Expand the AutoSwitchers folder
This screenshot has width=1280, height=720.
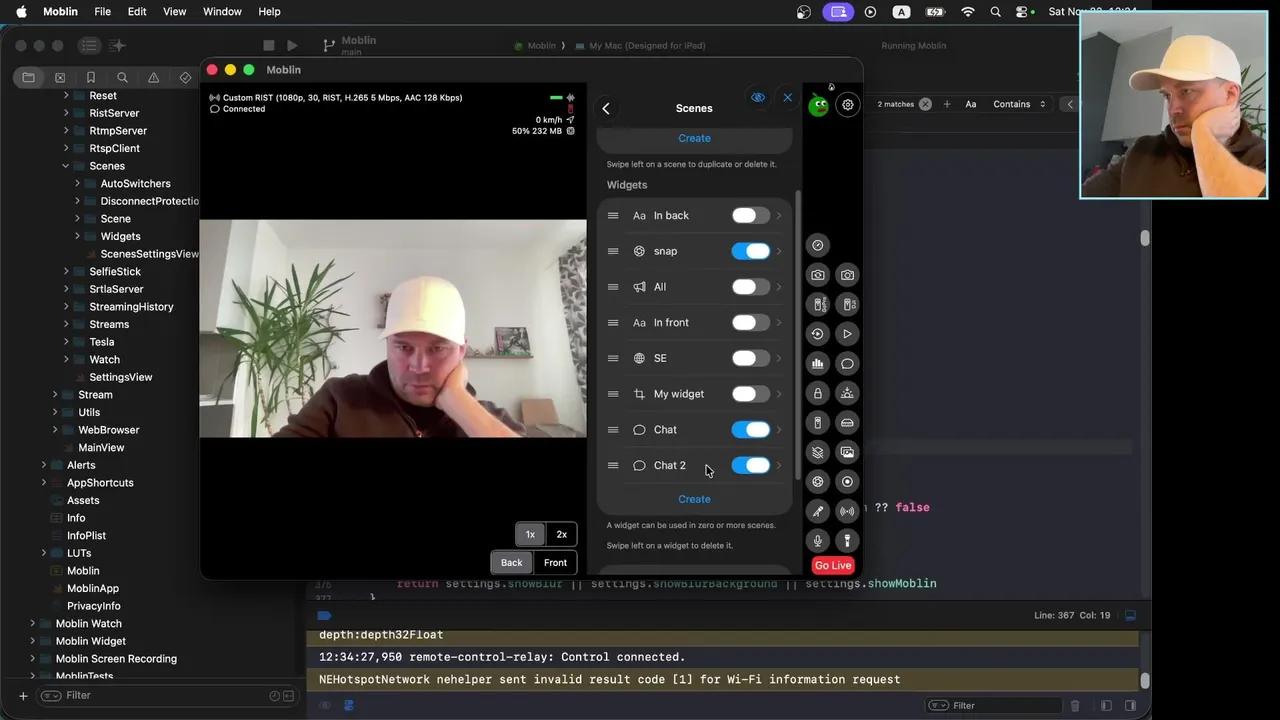pyautogui.click(x=78, y=184)
